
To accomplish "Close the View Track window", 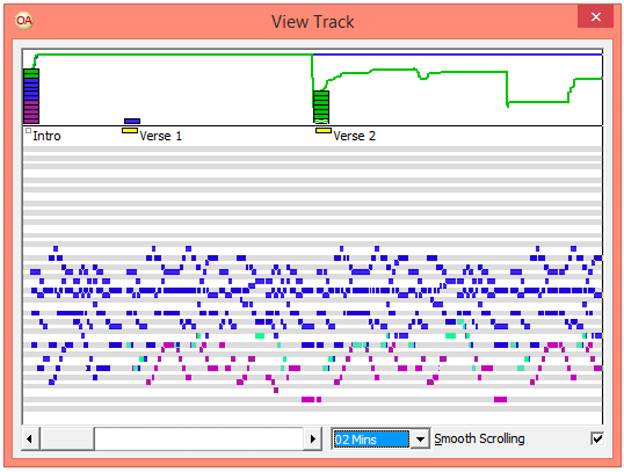I will click(595, 18).
